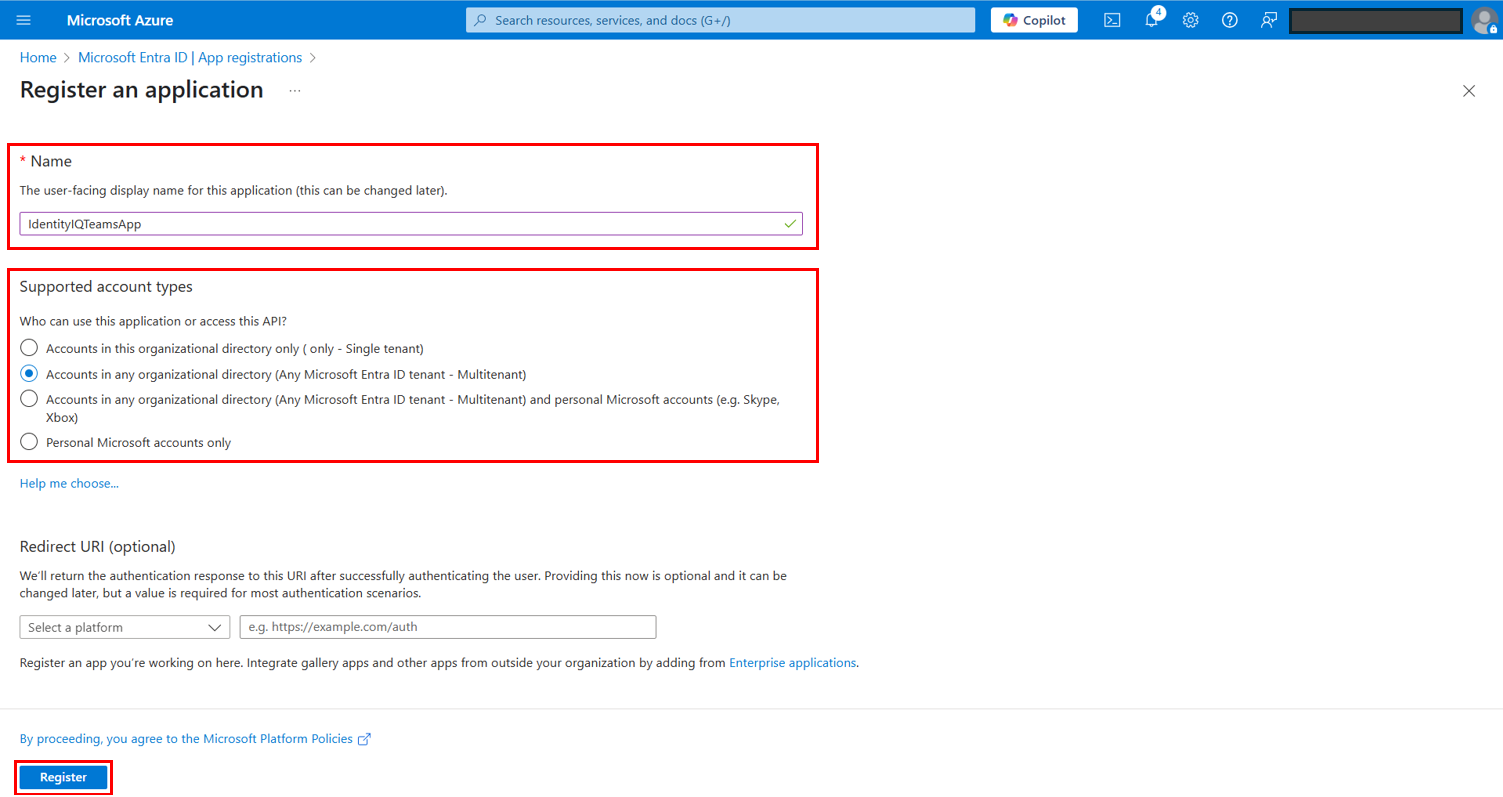Image resolution: width=1503 pixels, height=797 pixels.
Task: Click the Redirect URI text field
Action: 447,627
